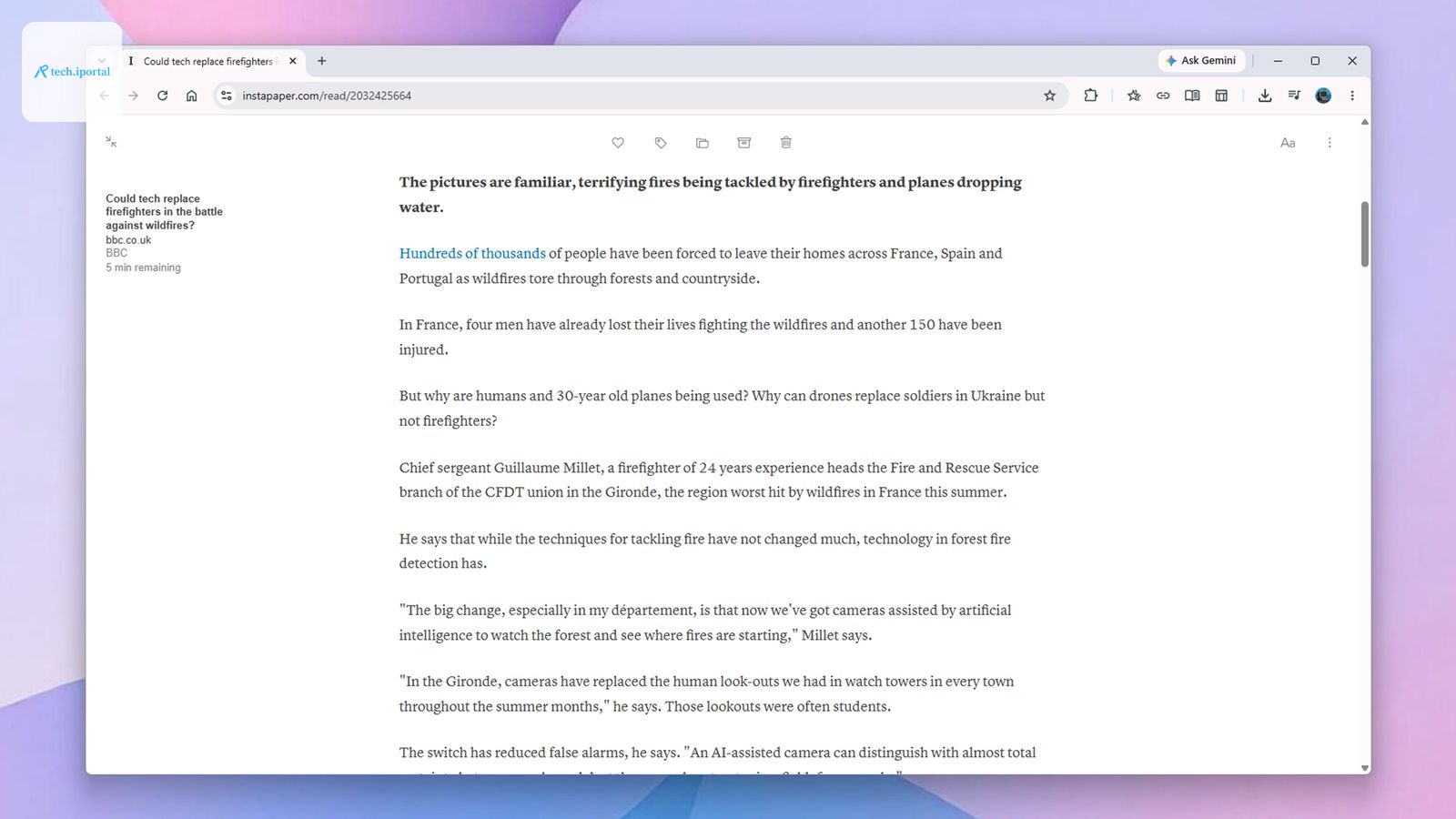
Task: Open Chrome profile avatar
Action: coord(1323,96)
